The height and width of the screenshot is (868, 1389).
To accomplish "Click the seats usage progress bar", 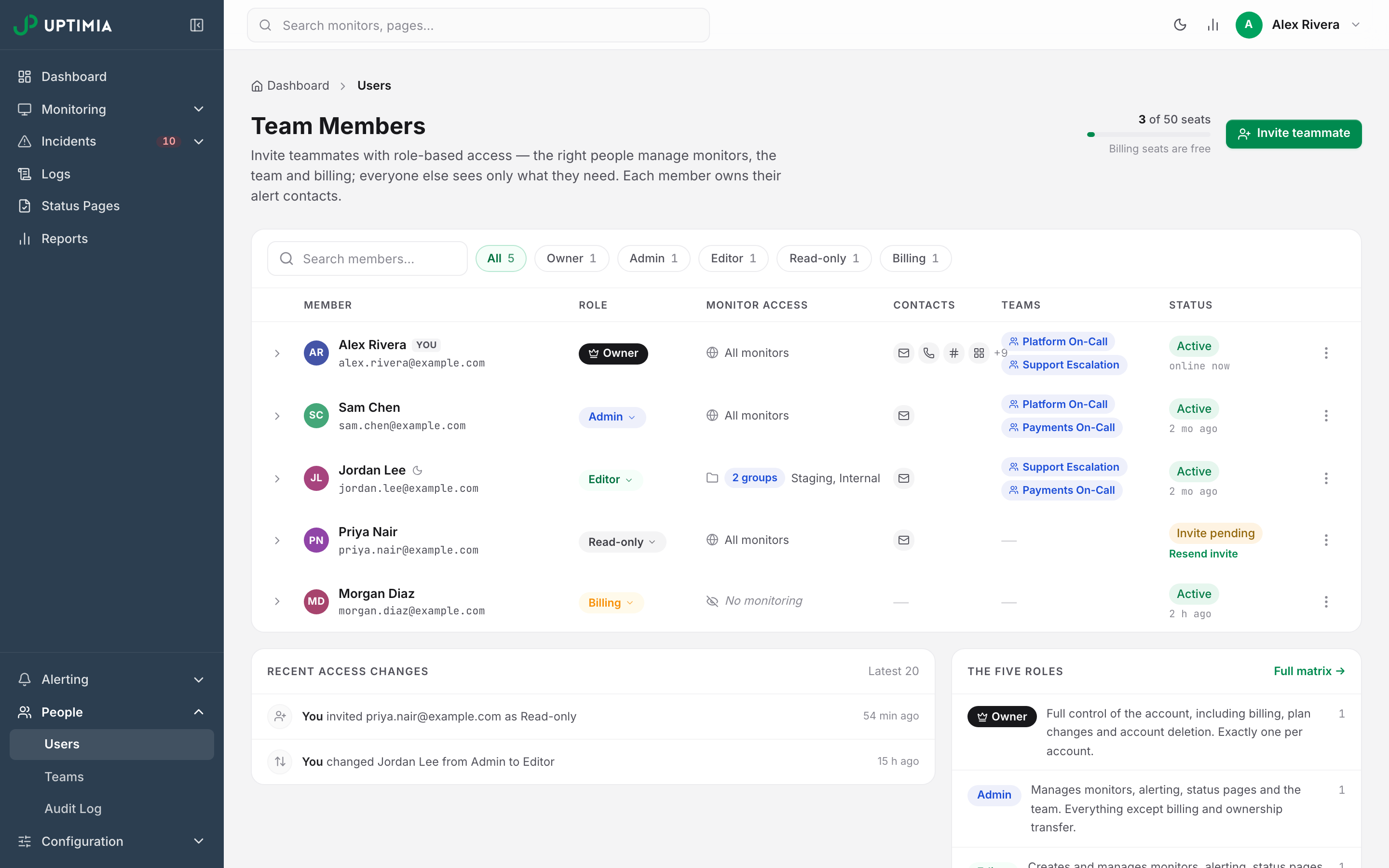I will point(1148,135).
